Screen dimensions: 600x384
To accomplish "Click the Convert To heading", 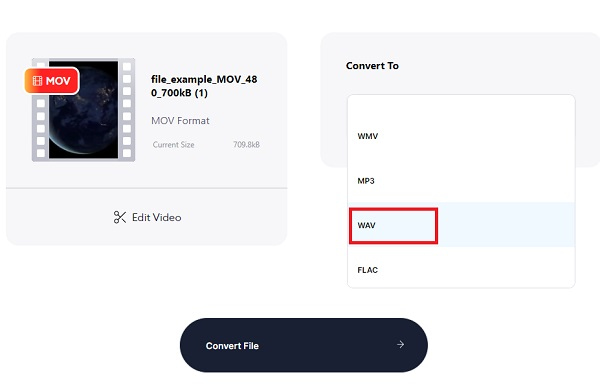I will 372,66.
